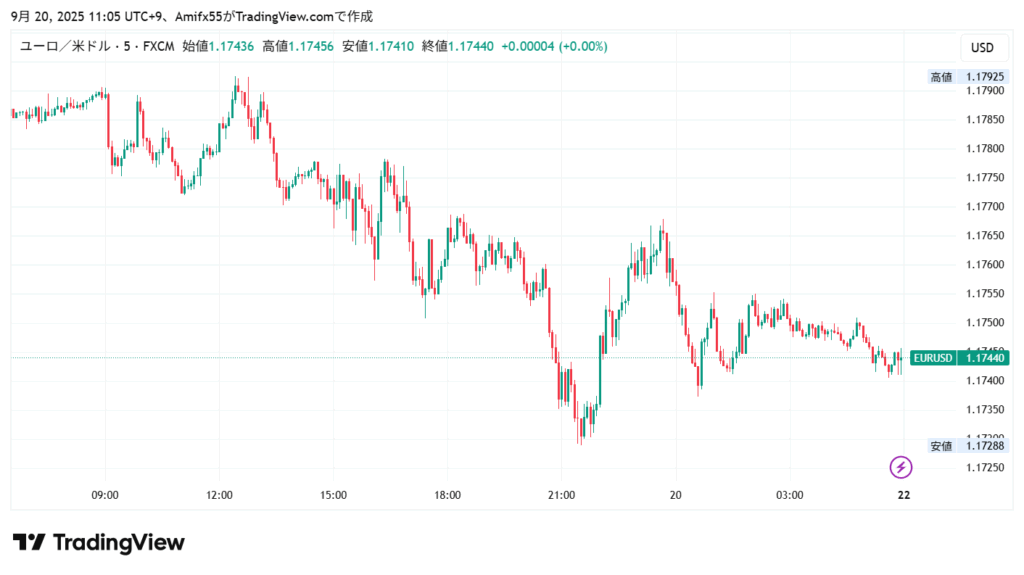This screenshot has width=1024, height=575.
Task: Click the 09:00 time axis label
Action: (x=105, y=495)
